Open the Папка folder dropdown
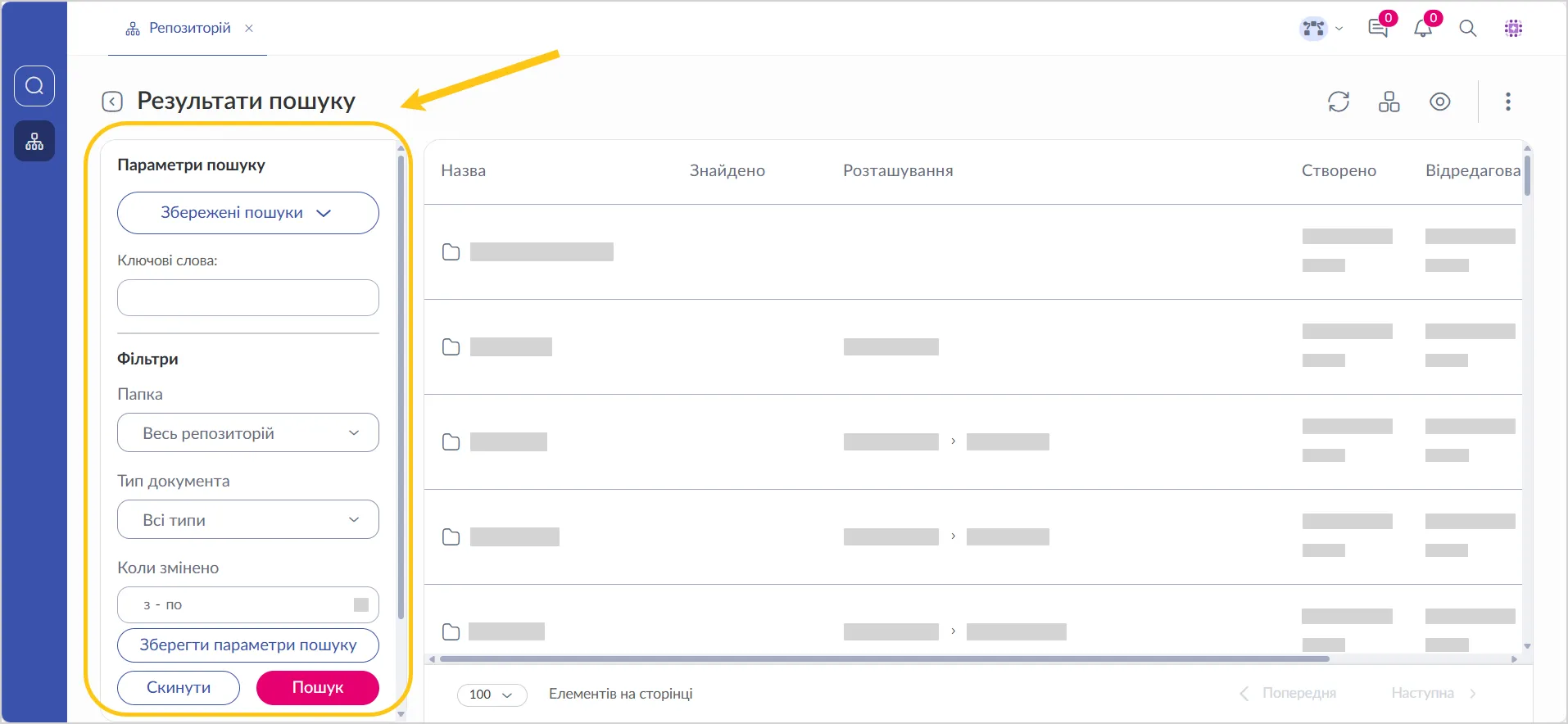Image resolution: width=1568 pixels, height=724 pixels. 247,433
